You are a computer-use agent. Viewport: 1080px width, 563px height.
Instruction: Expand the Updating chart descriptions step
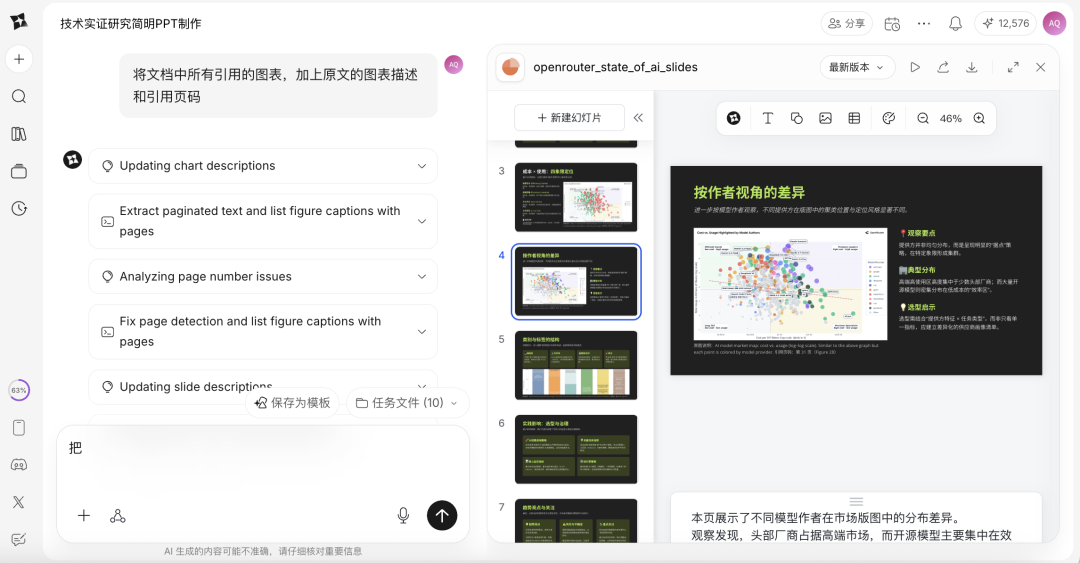click(263, 166)
